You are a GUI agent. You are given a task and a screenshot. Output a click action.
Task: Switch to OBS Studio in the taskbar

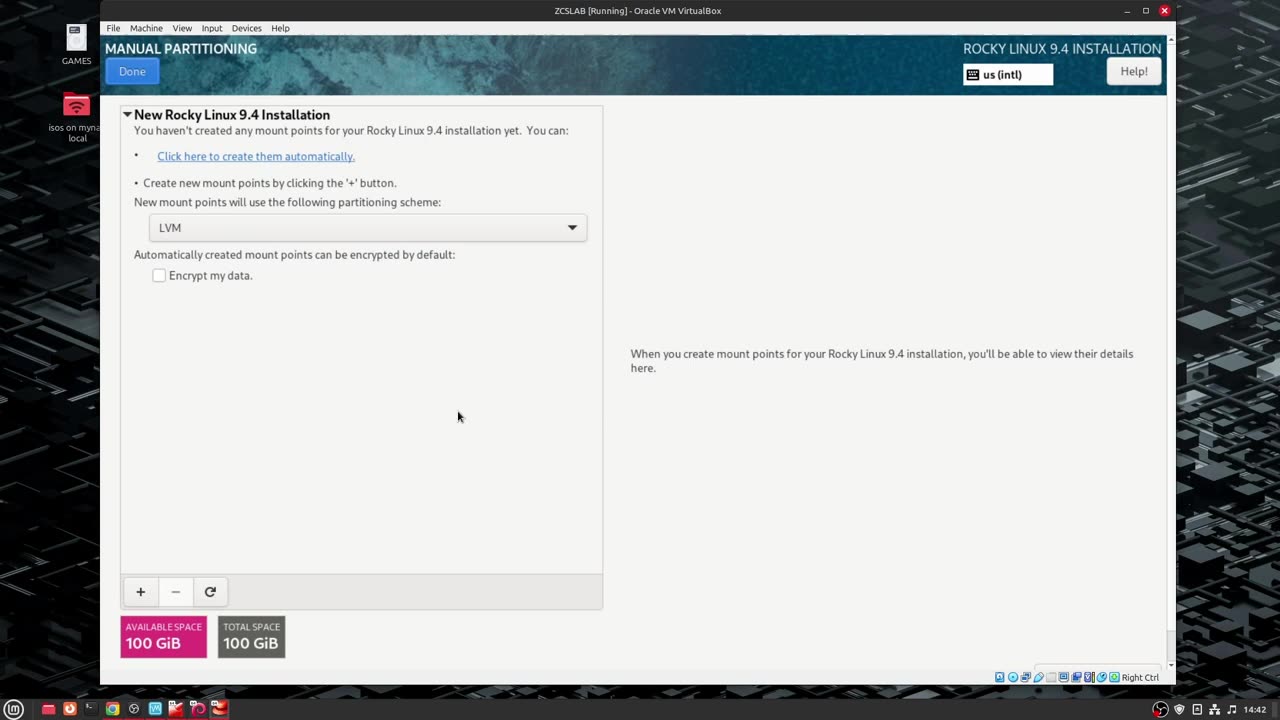pyautogui.click(x=134, y=709)
